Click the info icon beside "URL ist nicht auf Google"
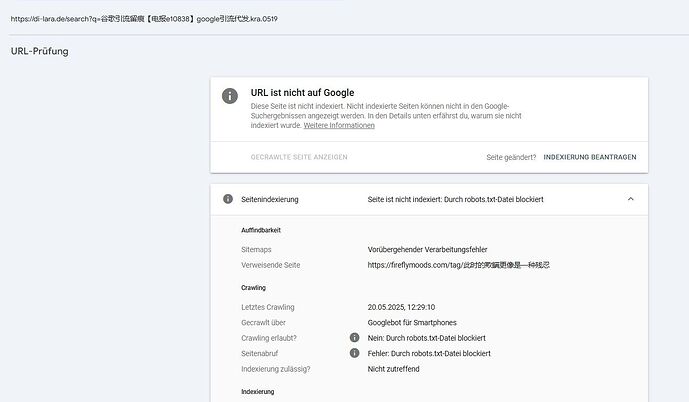Screen dimensions: 689x402 click(x=230, y=96)
